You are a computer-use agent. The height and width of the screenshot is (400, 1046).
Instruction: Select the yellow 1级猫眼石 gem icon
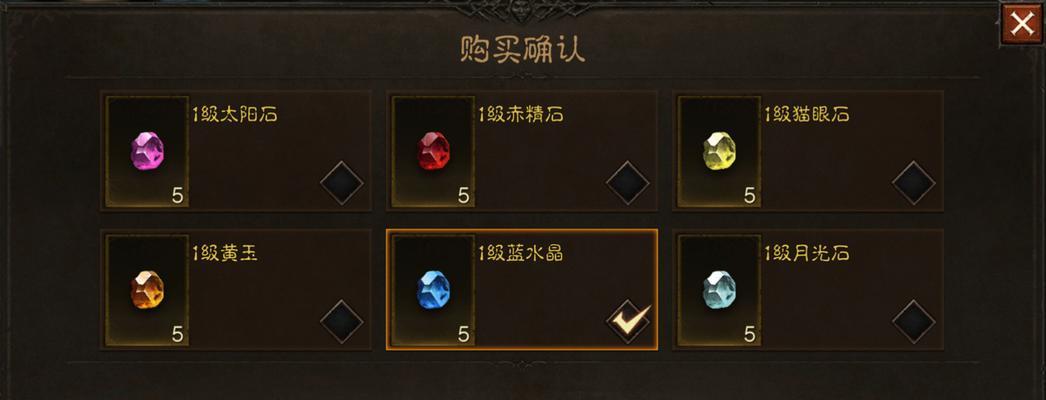tap(719, 151)
